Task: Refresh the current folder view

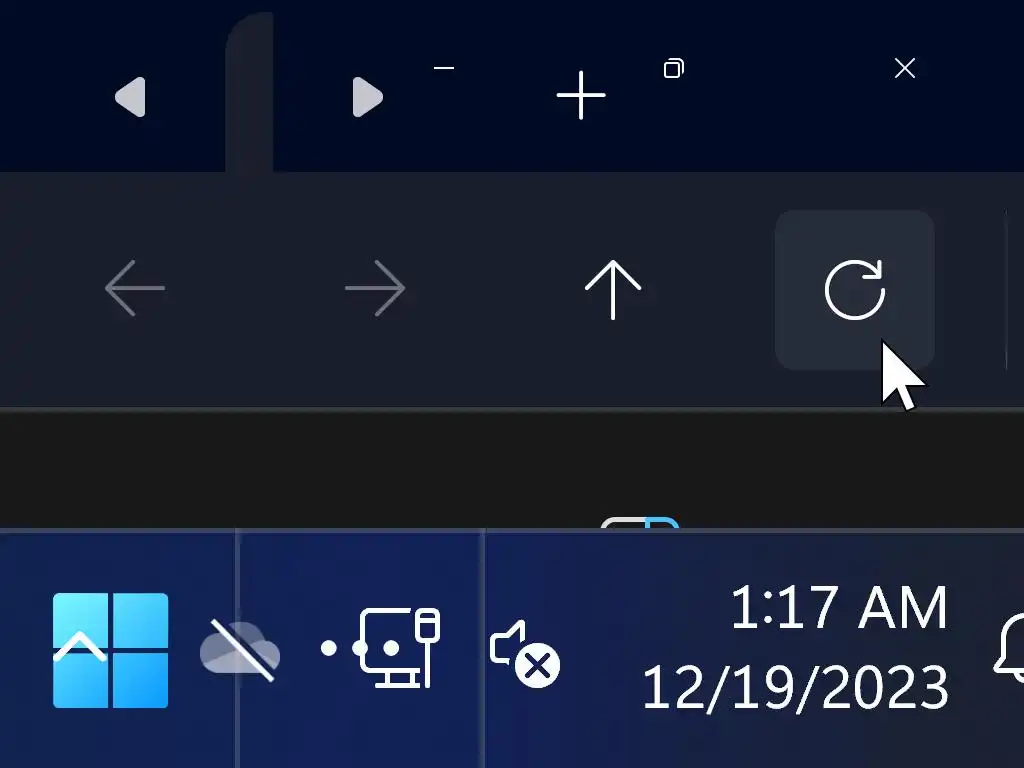Action: [x=854, y=290]
